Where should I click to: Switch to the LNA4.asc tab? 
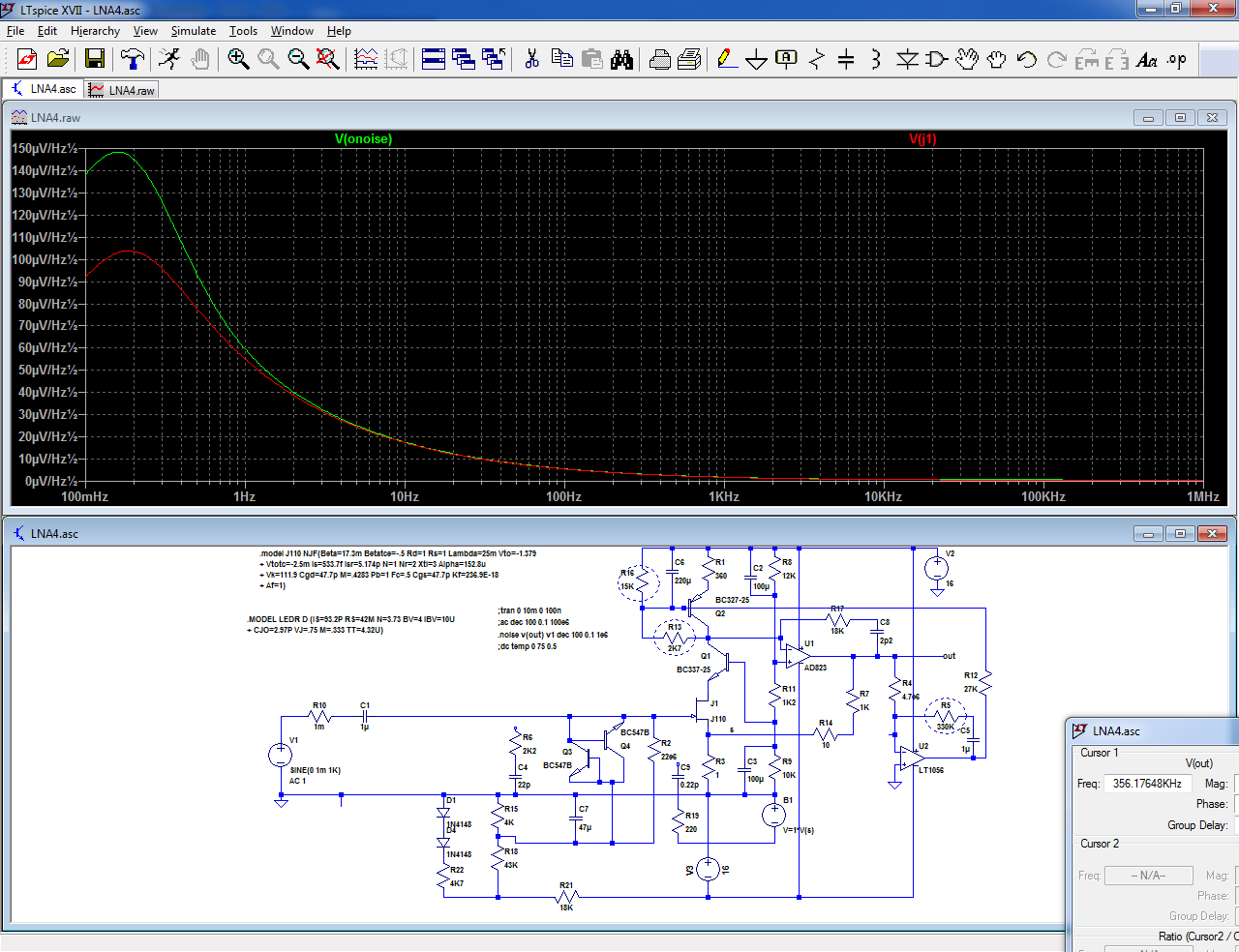point(43,89)
